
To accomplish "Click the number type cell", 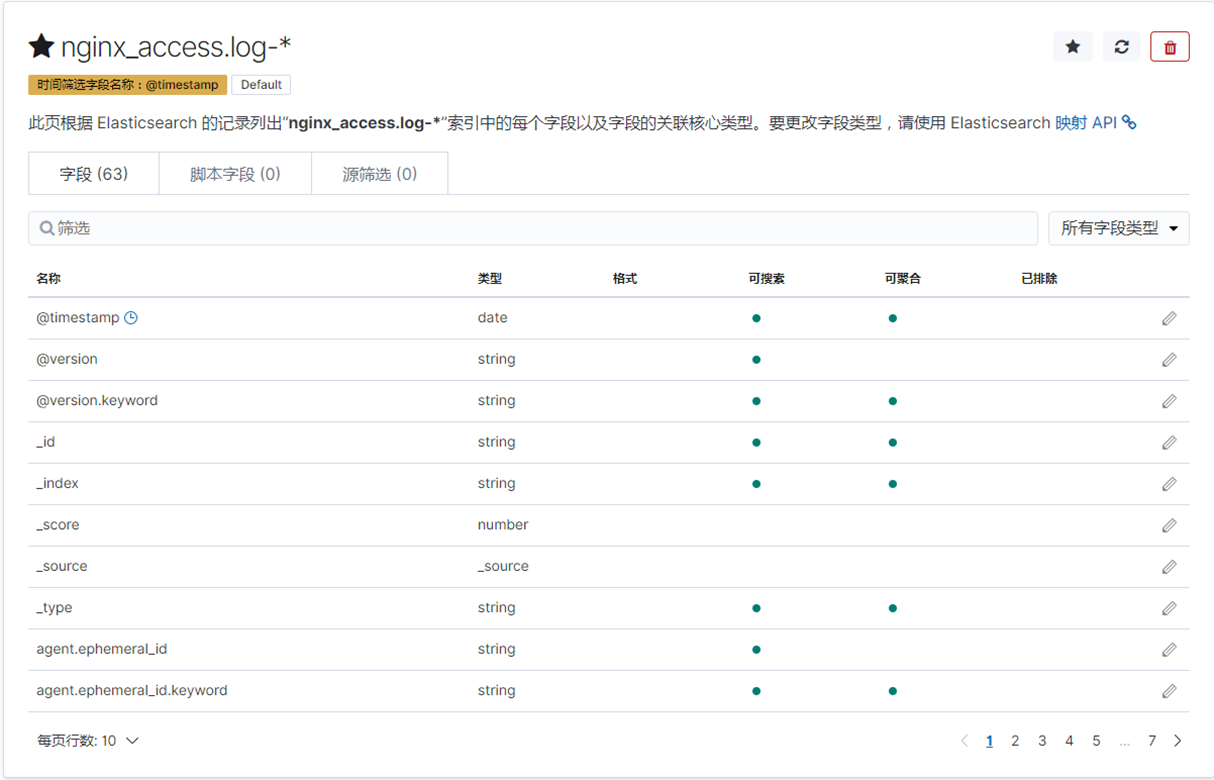I will pos(503,525).
